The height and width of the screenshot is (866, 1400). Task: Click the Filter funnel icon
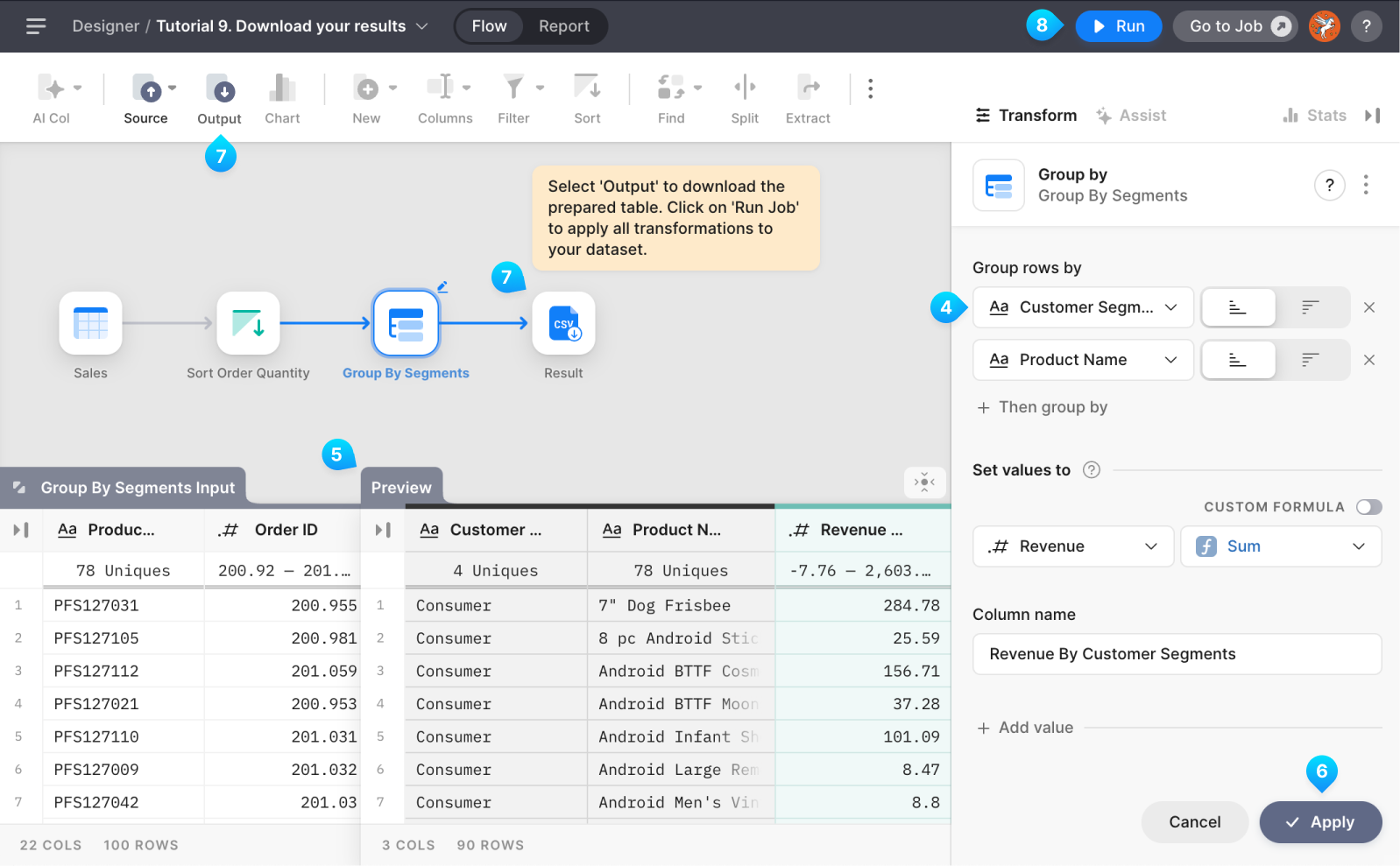[x=513, y=88]
